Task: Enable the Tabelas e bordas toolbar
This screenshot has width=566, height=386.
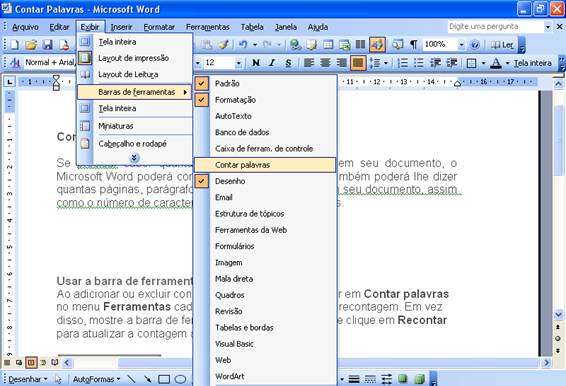Action: (265, 328)
